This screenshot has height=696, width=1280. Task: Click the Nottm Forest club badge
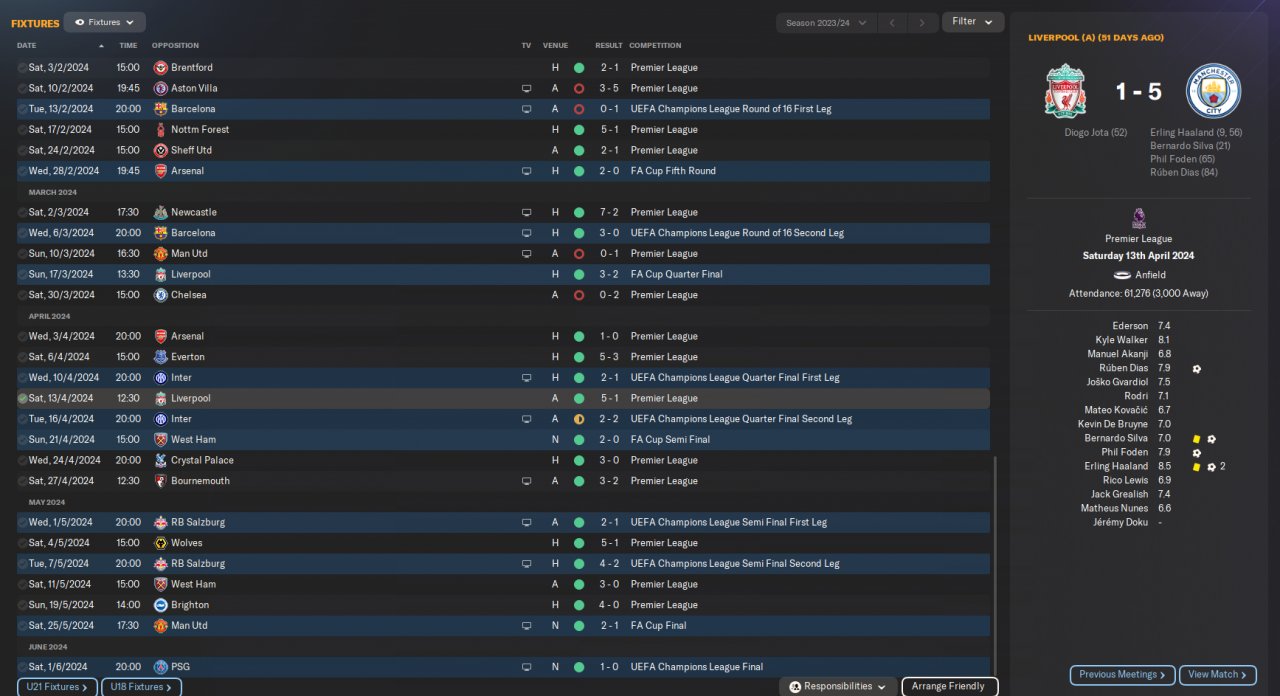pyautogui.click(x=160, y=130)
